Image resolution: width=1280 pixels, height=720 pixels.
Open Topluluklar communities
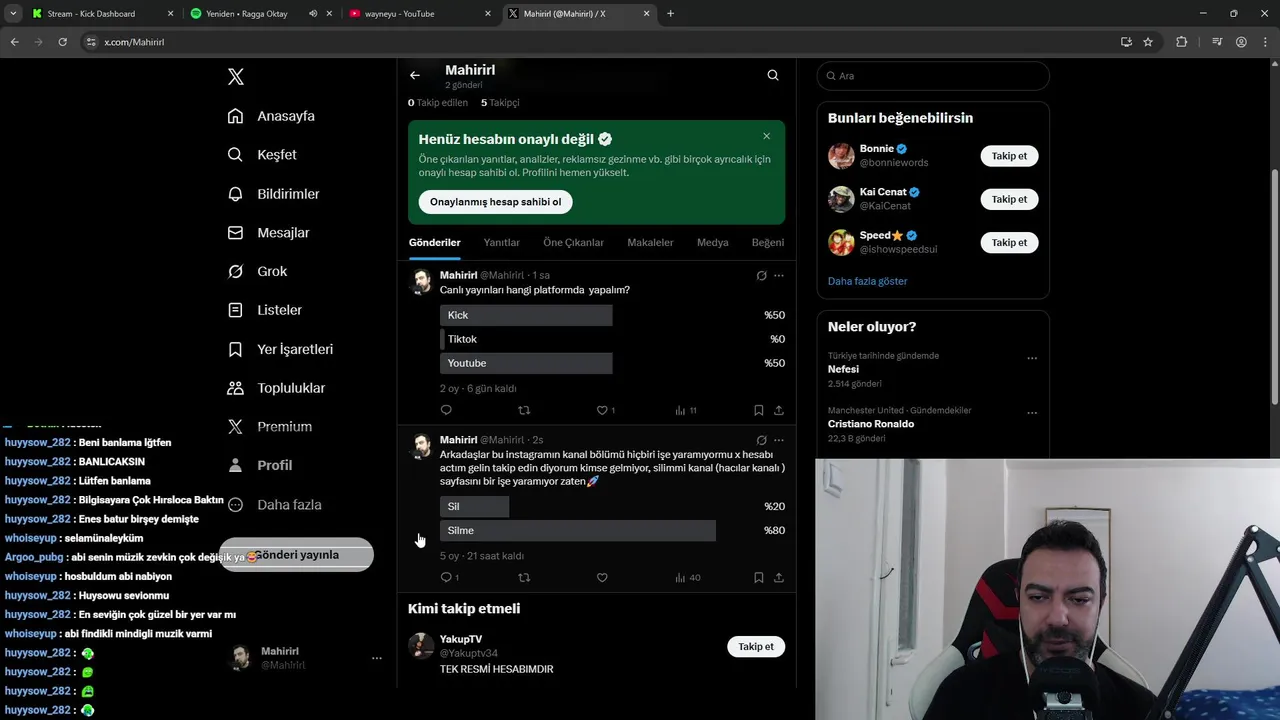(276, 388)
